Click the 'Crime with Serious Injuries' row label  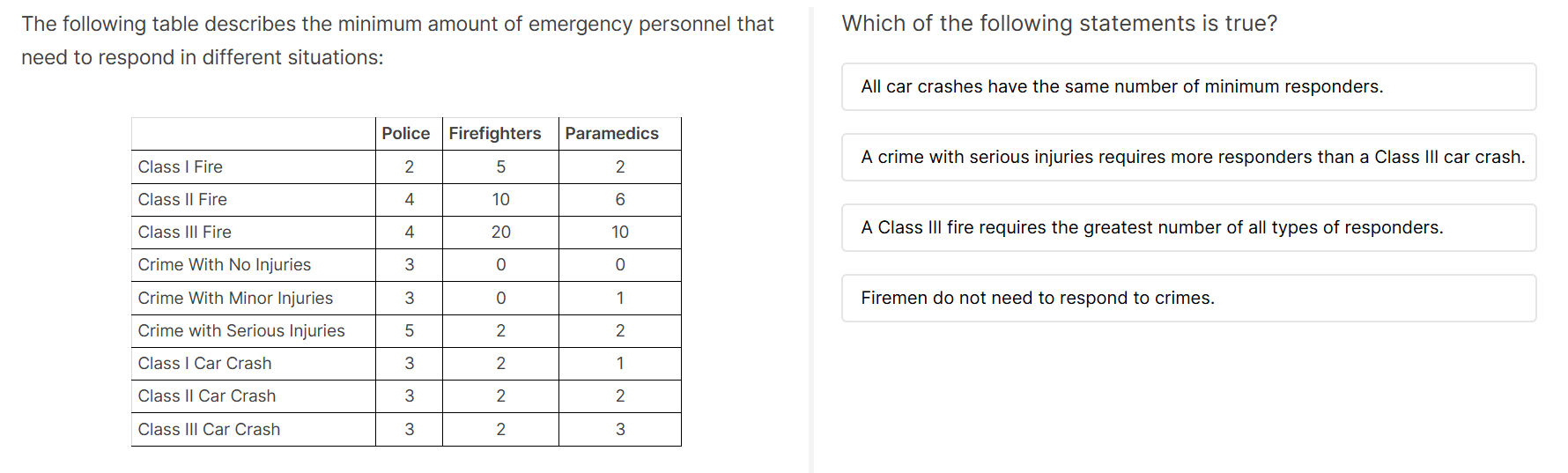coord(241,330)
